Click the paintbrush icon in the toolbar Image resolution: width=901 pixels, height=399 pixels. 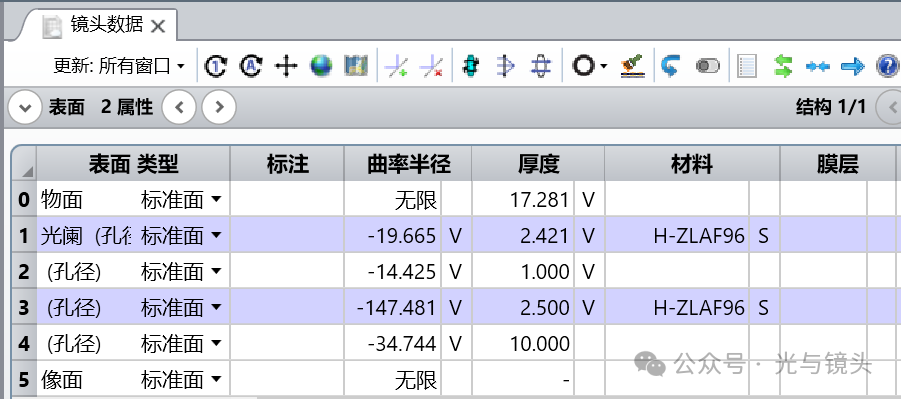click(x=633, y=66)
